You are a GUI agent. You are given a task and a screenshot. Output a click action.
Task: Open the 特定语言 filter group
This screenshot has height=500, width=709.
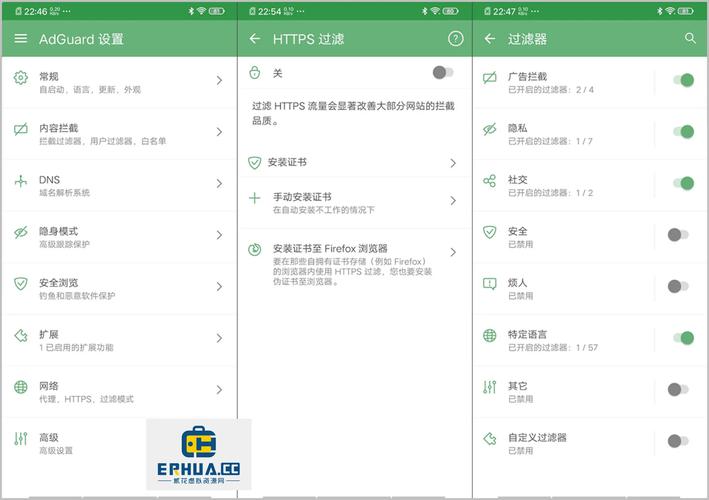[x=590, y=340]
